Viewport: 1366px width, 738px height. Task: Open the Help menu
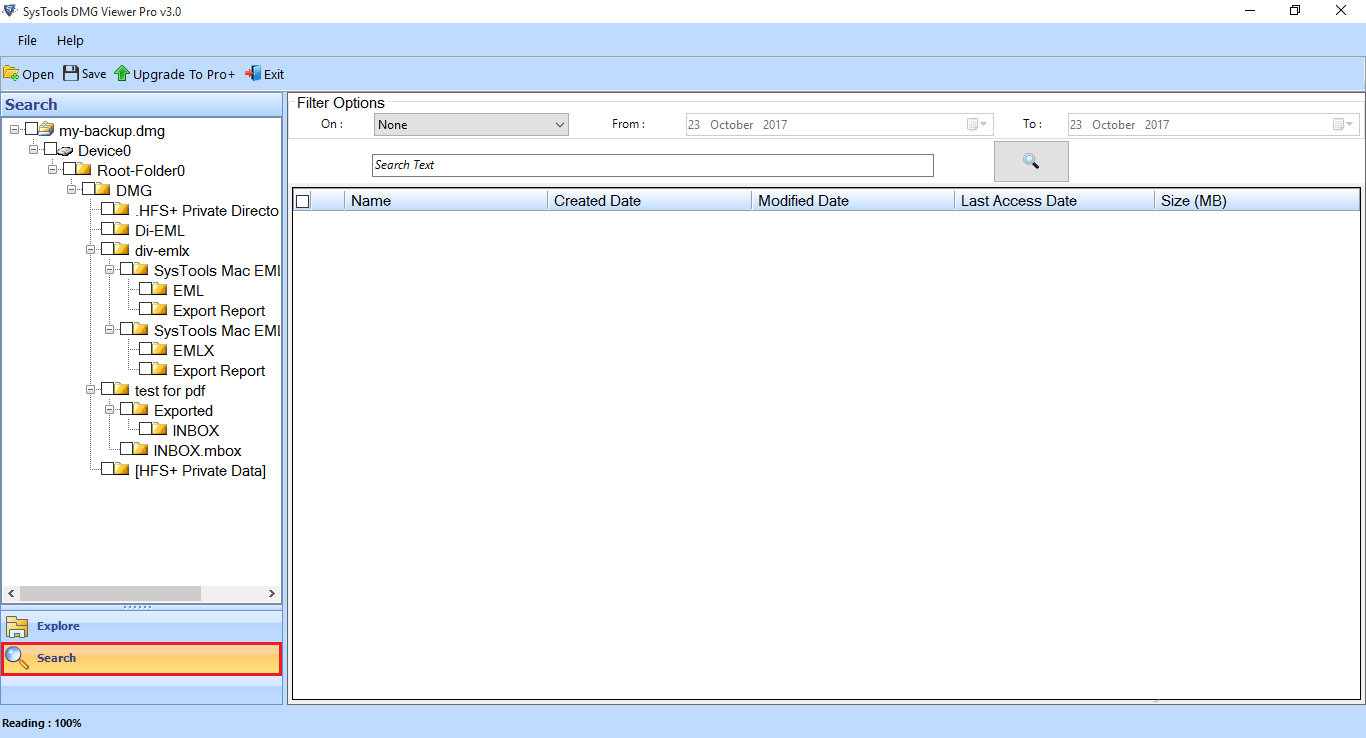point(70,41)
